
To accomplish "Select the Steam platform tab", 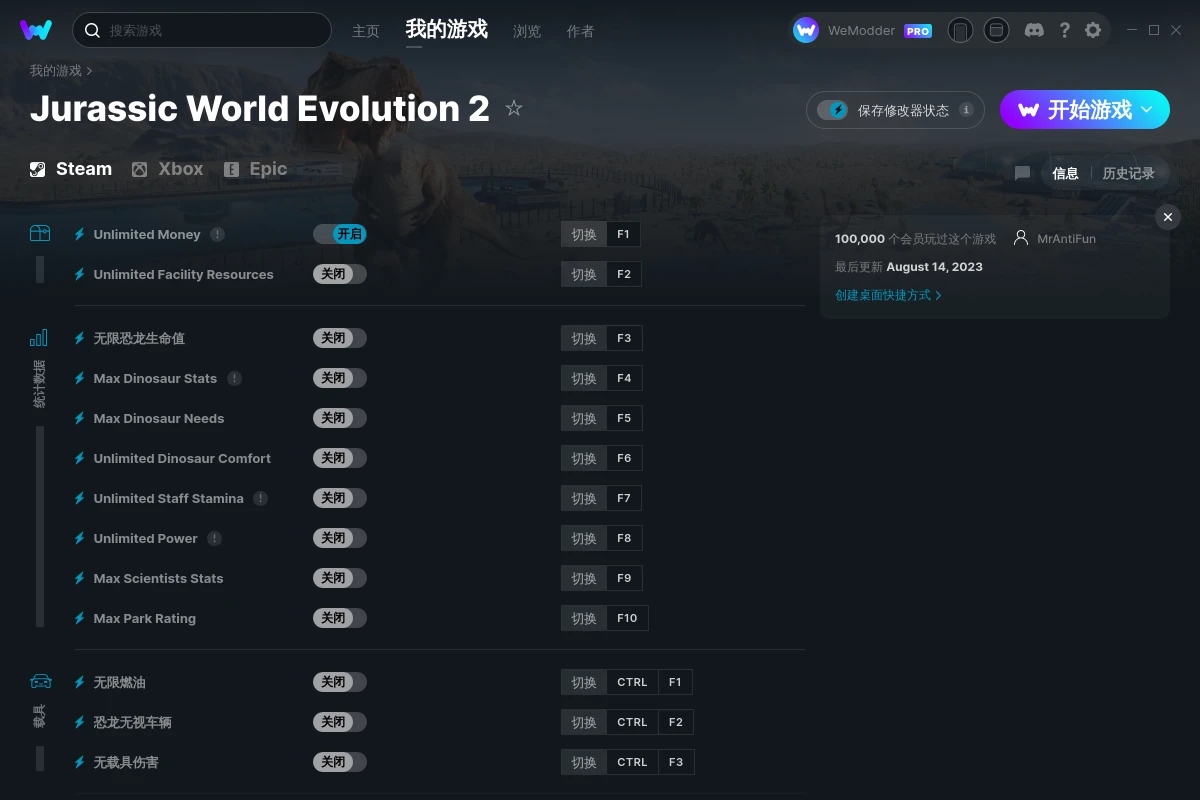I will point(71,169).
